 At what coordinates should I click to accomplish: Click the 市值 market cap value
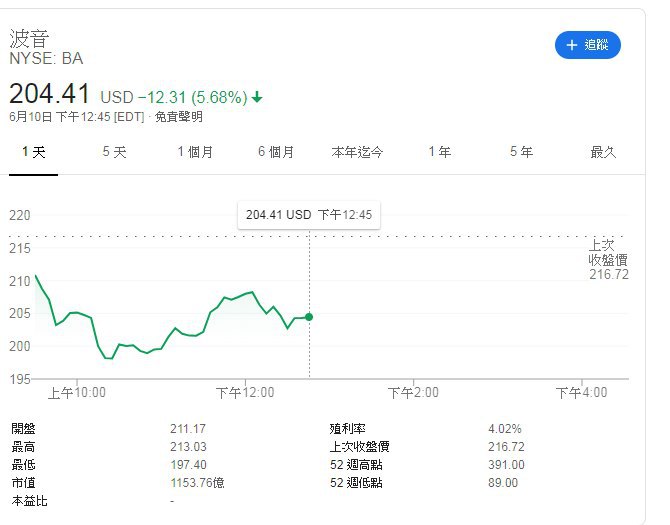196,483
